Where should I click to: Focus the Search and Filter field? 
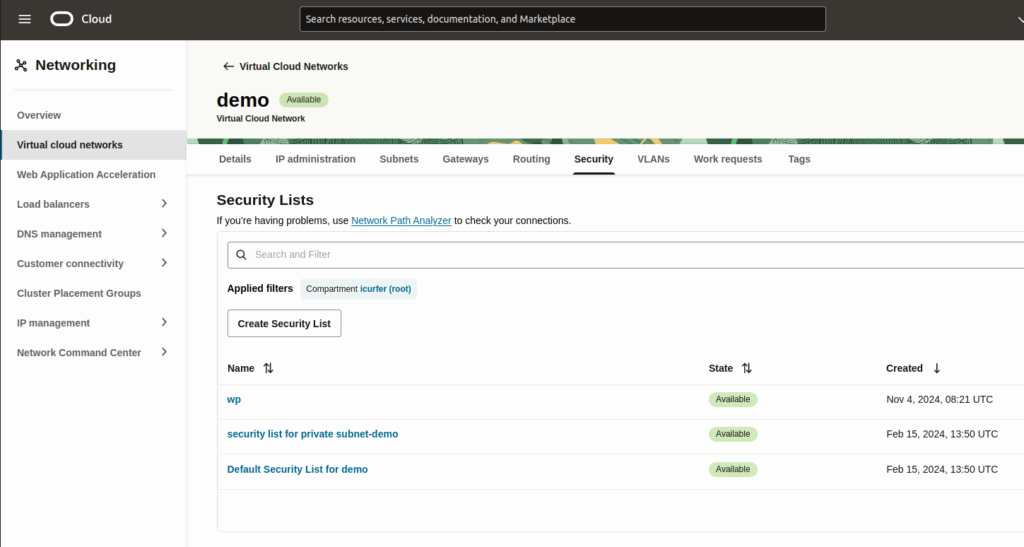(x=630, y=255)
